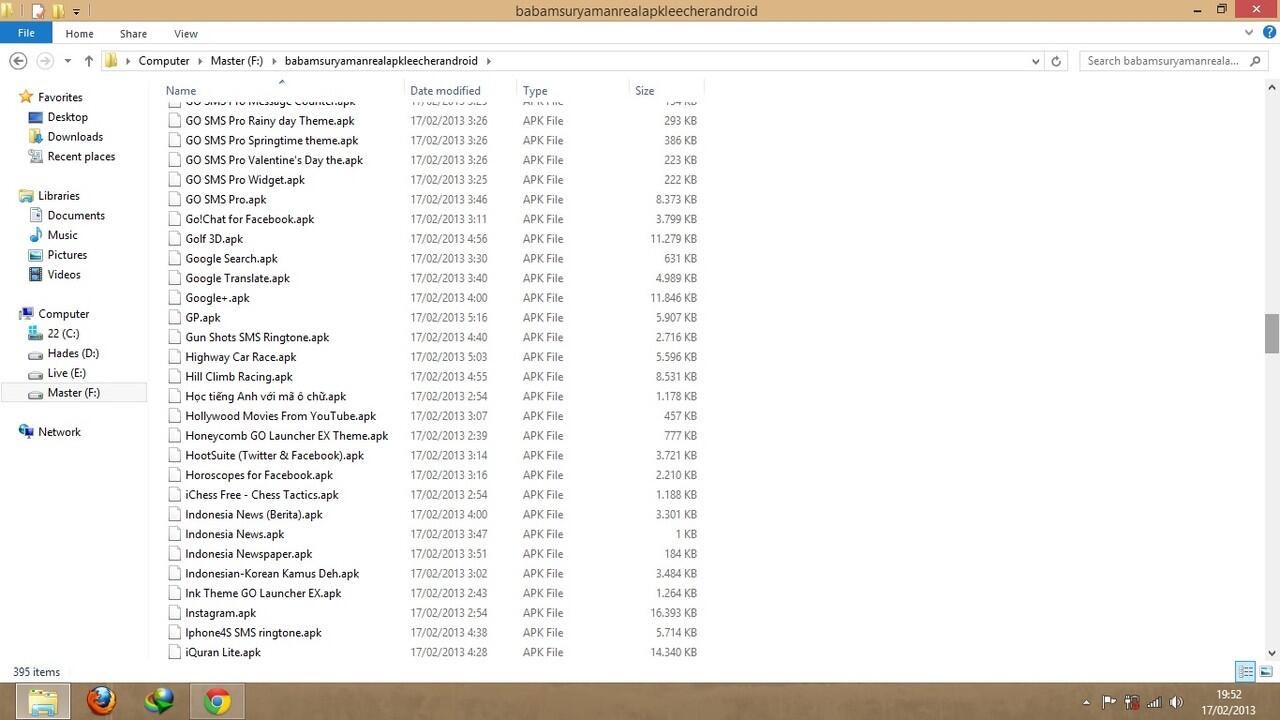Select file name Indonesia Newspaper.apk
This screenshot has width=1280, height=720.
[x=249, y=554]
